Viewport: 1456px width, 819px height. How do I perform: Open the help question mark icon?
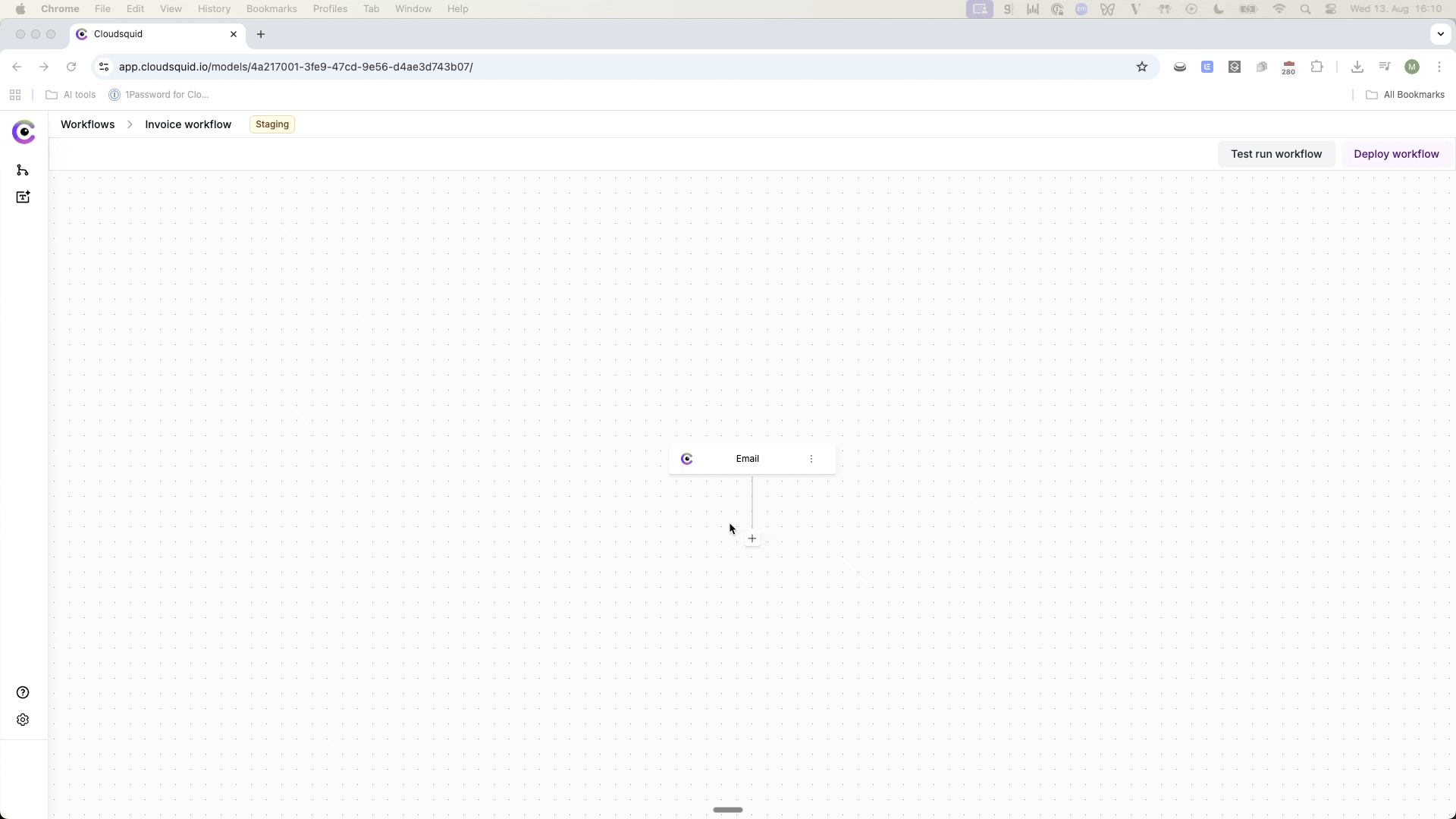(x=23, y=692)
